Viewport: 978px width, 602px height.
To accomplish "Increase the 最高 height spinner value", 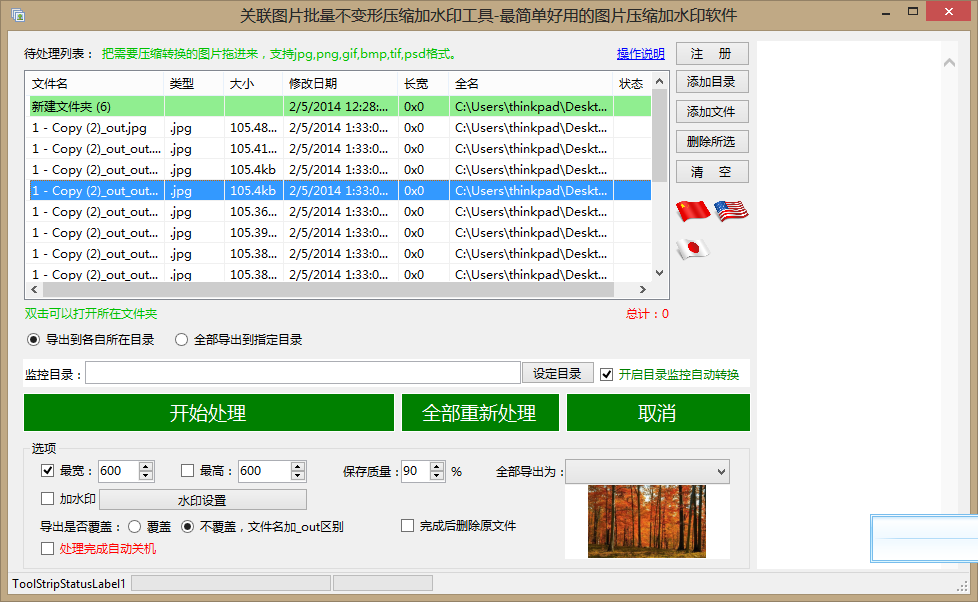I will 298,466.
